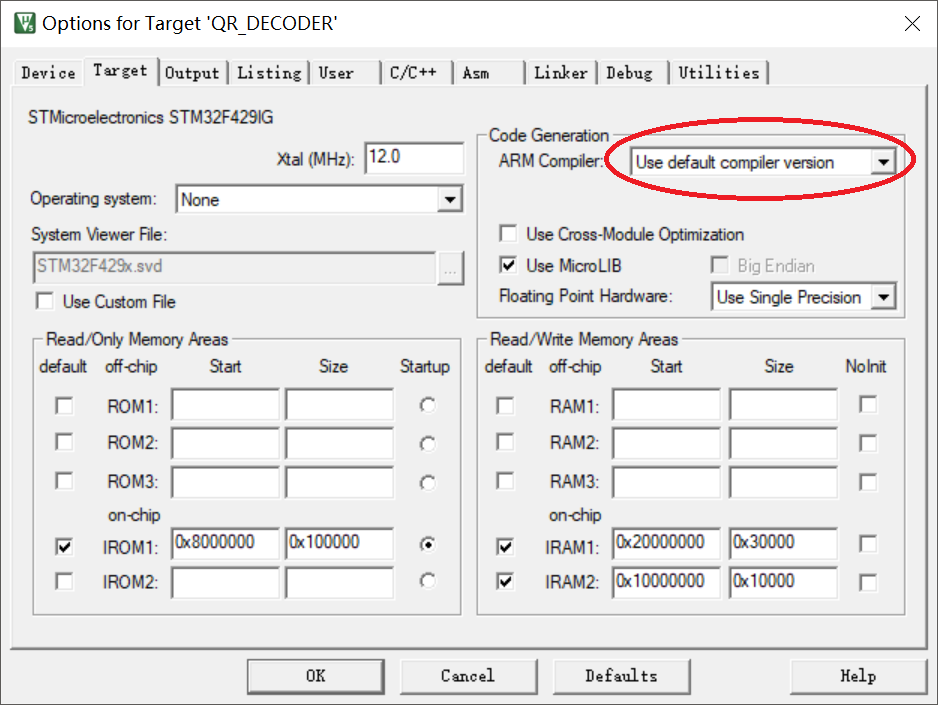This screenshot has width=938, height=705.
Task: Select the Linker tab
Action: click(560, 73)
